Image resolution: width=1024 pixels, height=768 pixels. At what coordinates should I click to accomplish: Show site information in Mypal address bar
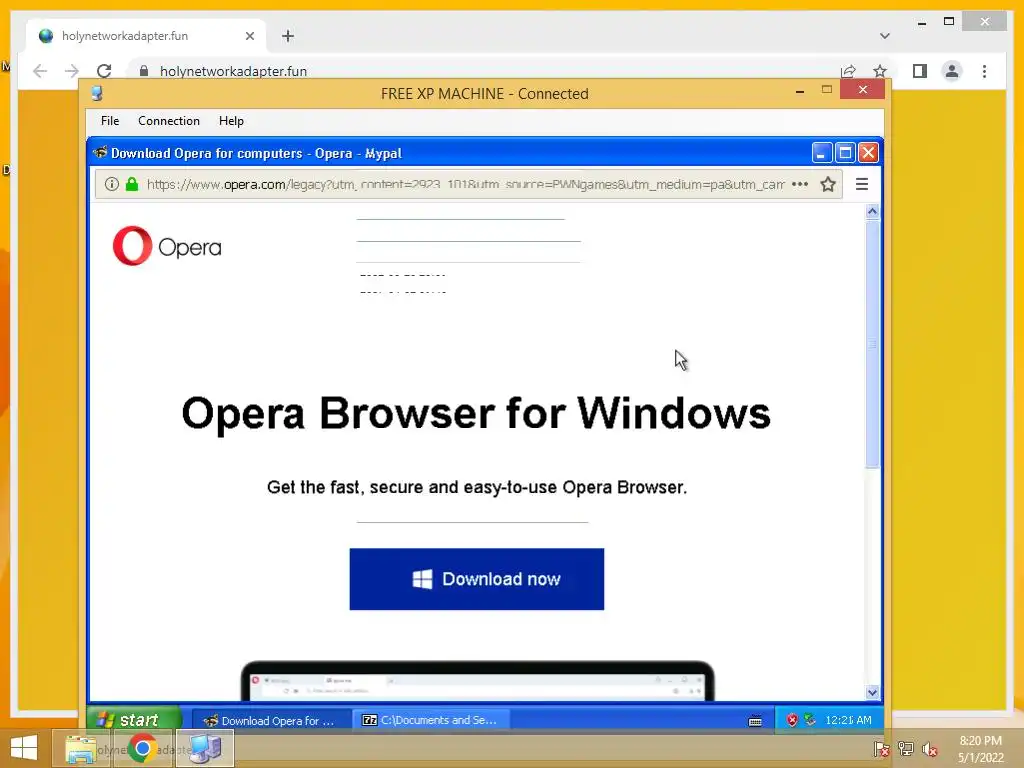[x=112, y=184]
